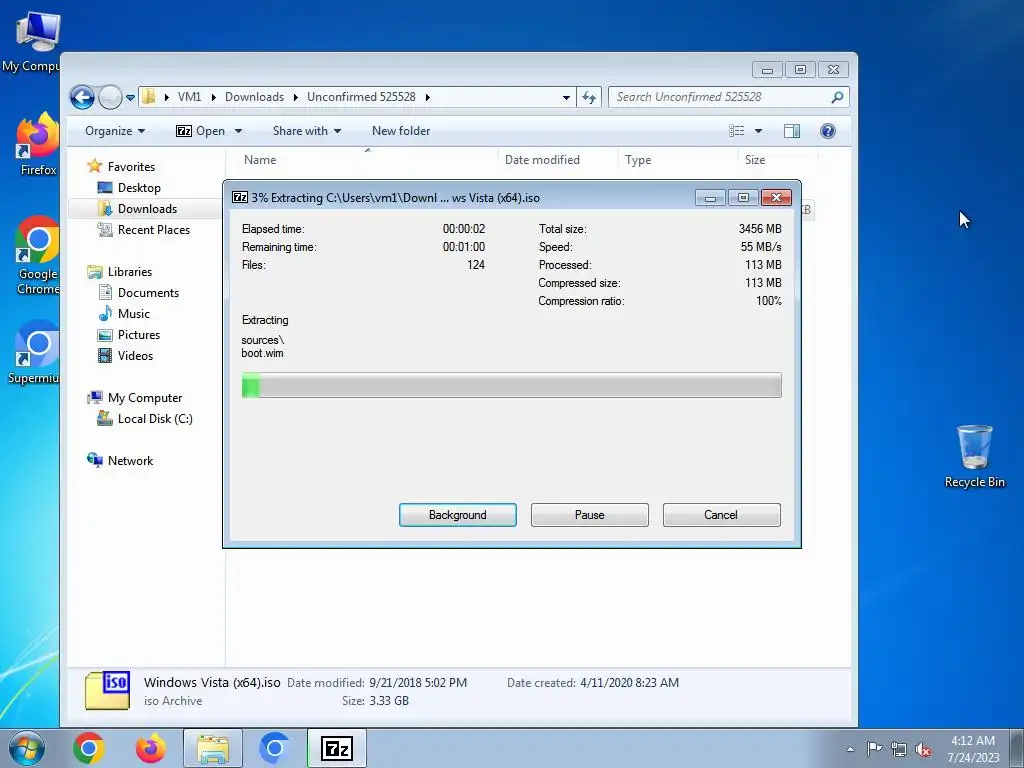Select VM1 in address breadcrumb

189,97
